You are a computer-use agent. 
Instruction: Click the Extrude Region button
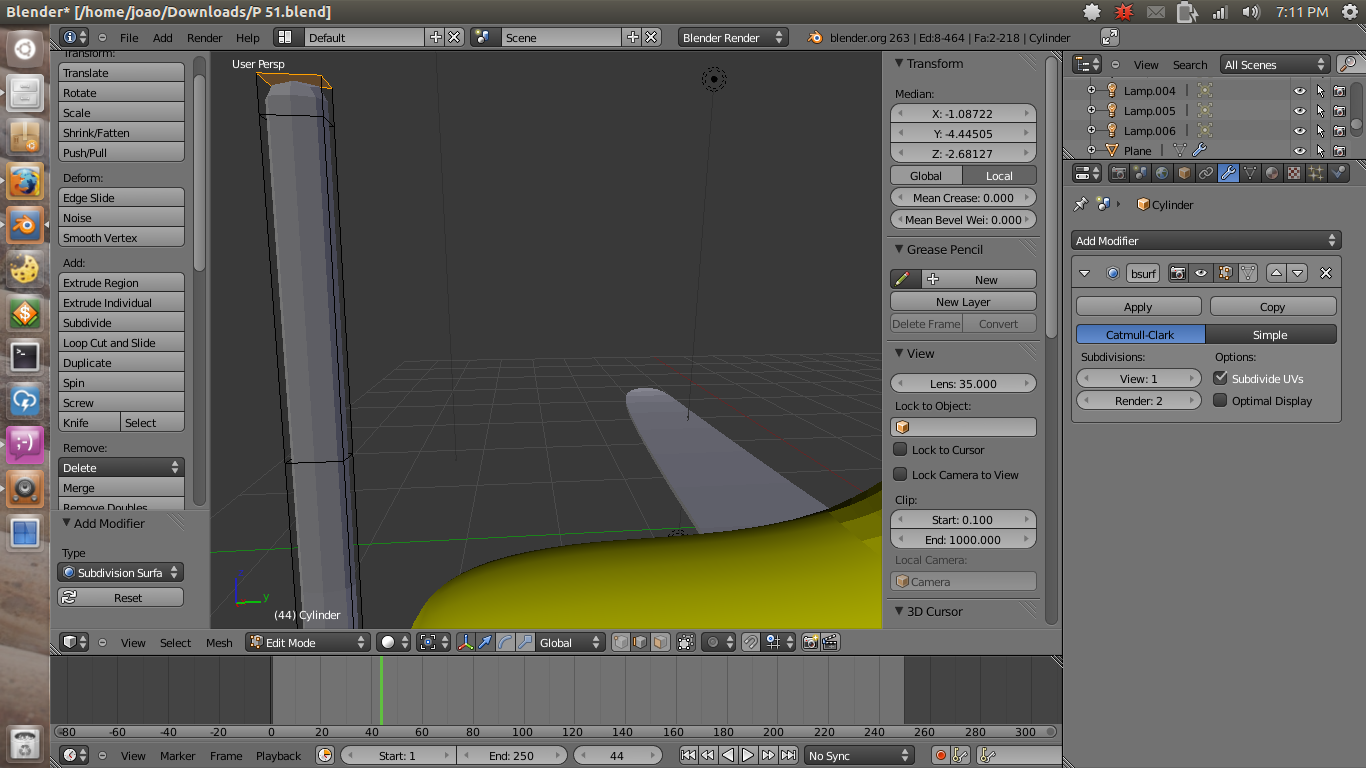(121, 282)
